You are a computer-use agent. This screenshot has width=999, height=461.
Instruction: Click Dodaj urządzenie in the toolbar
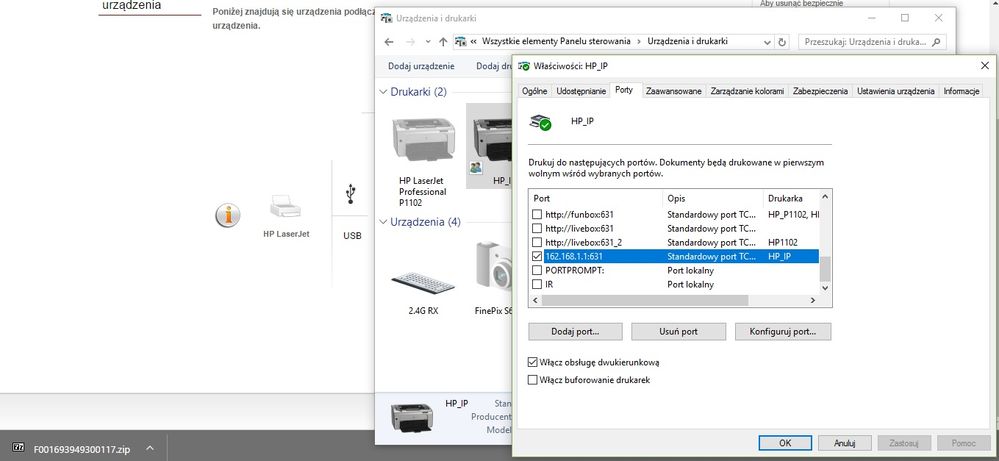pos(421,66)
